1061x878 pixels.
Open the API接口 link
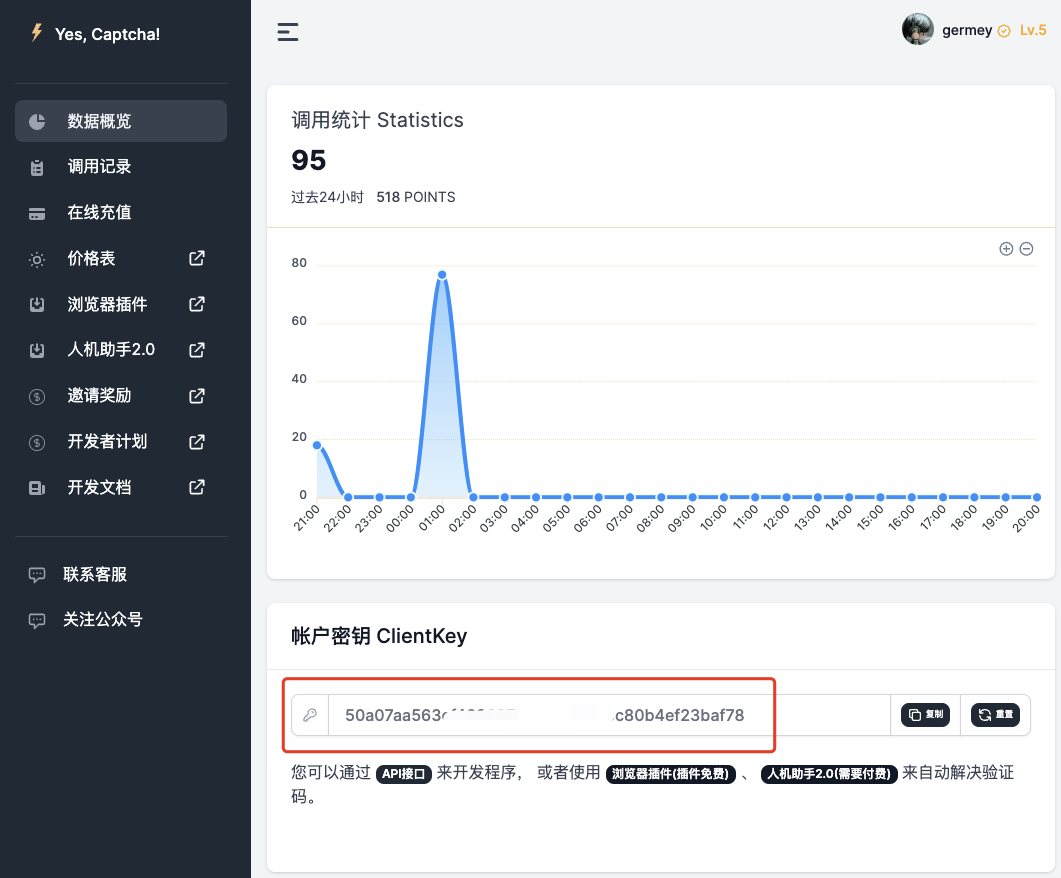(404, 774)
